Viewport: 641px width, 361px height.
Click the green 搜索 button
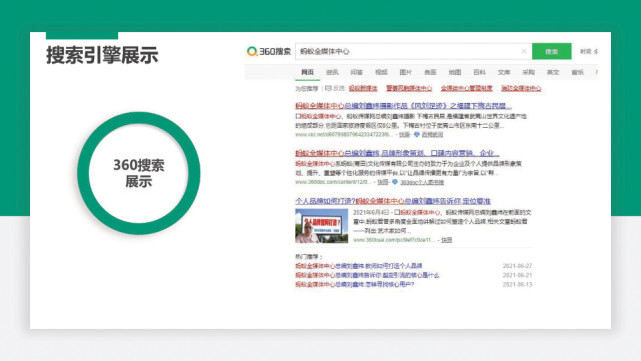pos(551,51)
